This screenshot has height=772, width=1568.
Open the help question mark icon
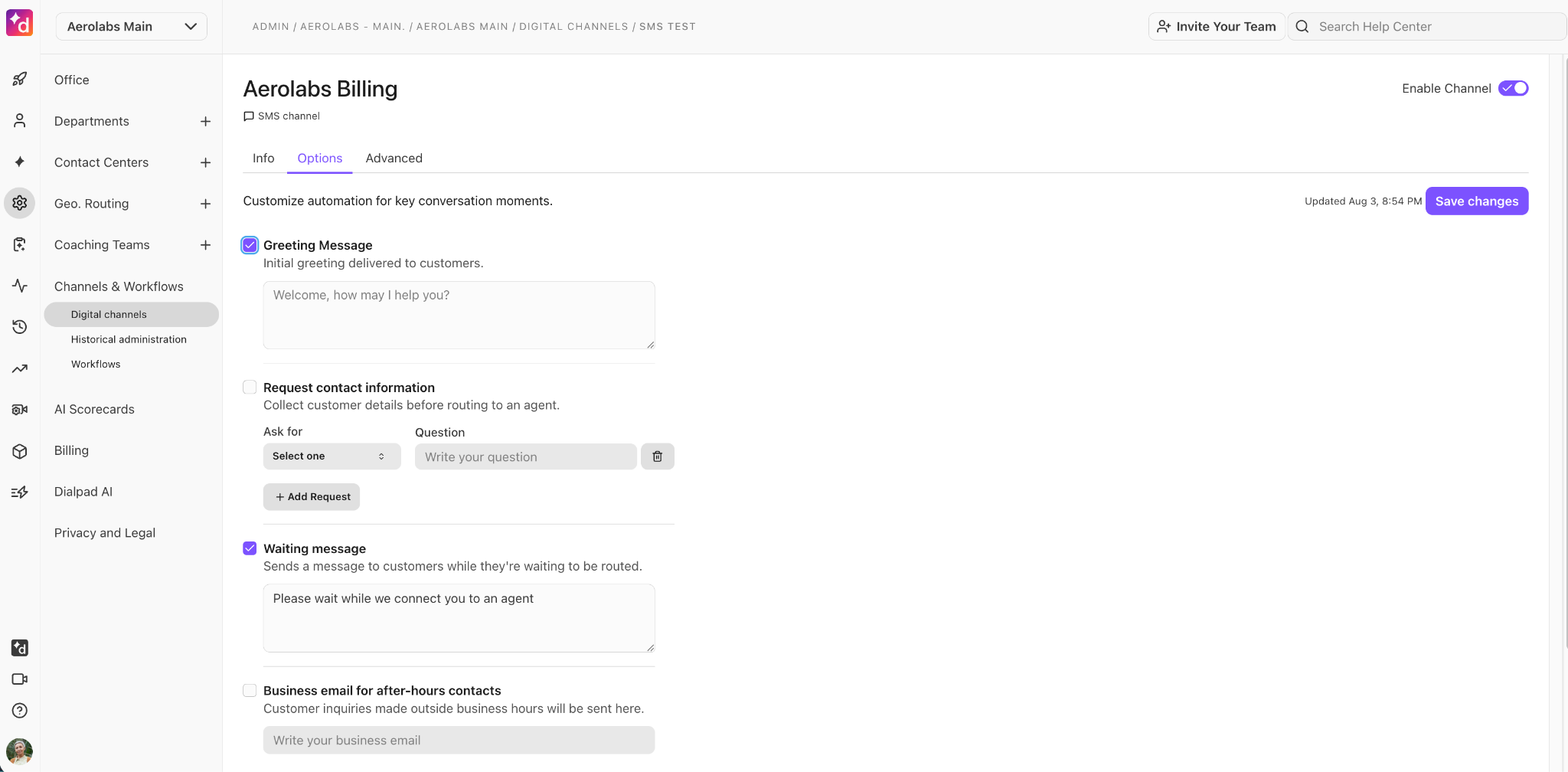pos(20,711)
